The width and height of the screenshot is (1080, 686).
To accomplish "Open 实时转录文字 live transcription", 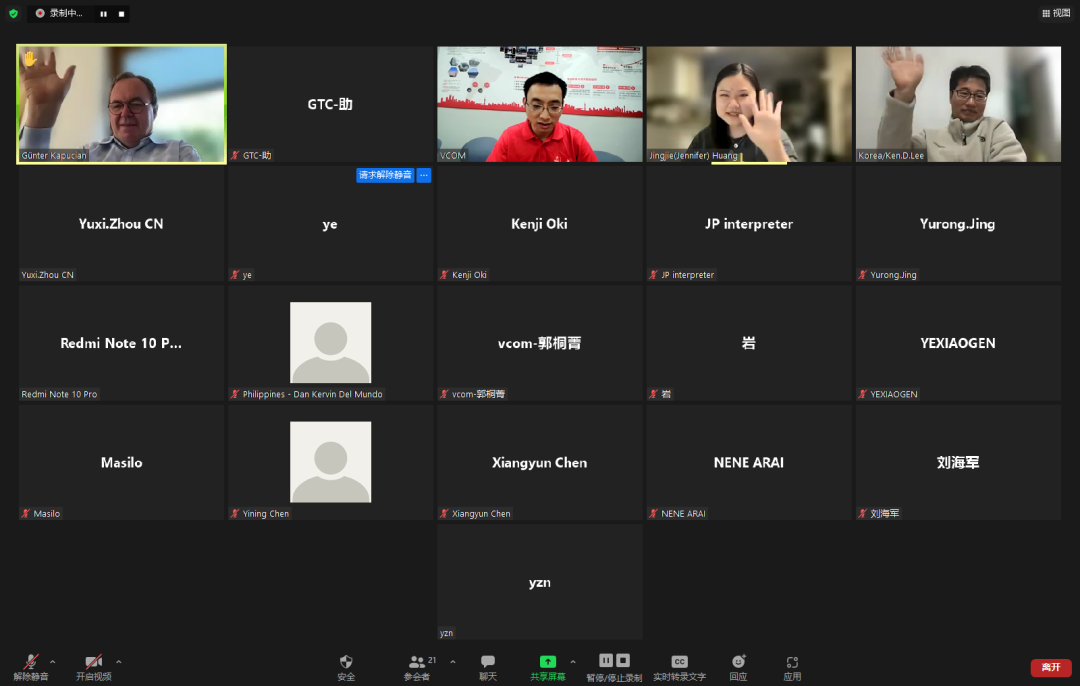I will coord(679,665).
